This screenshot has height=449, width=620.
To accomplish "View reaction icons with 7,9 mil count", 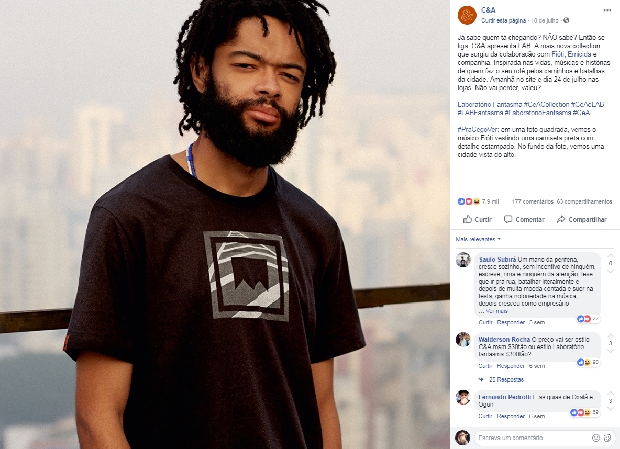I will click(x=478, y=202).
